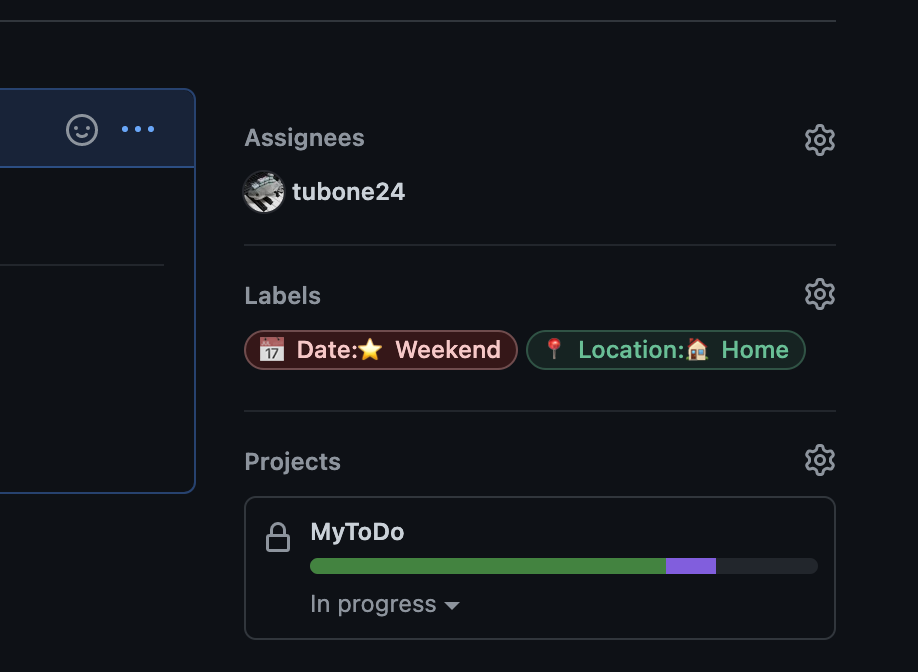Click the gray unfilled progress bar segment

point(766,566)
